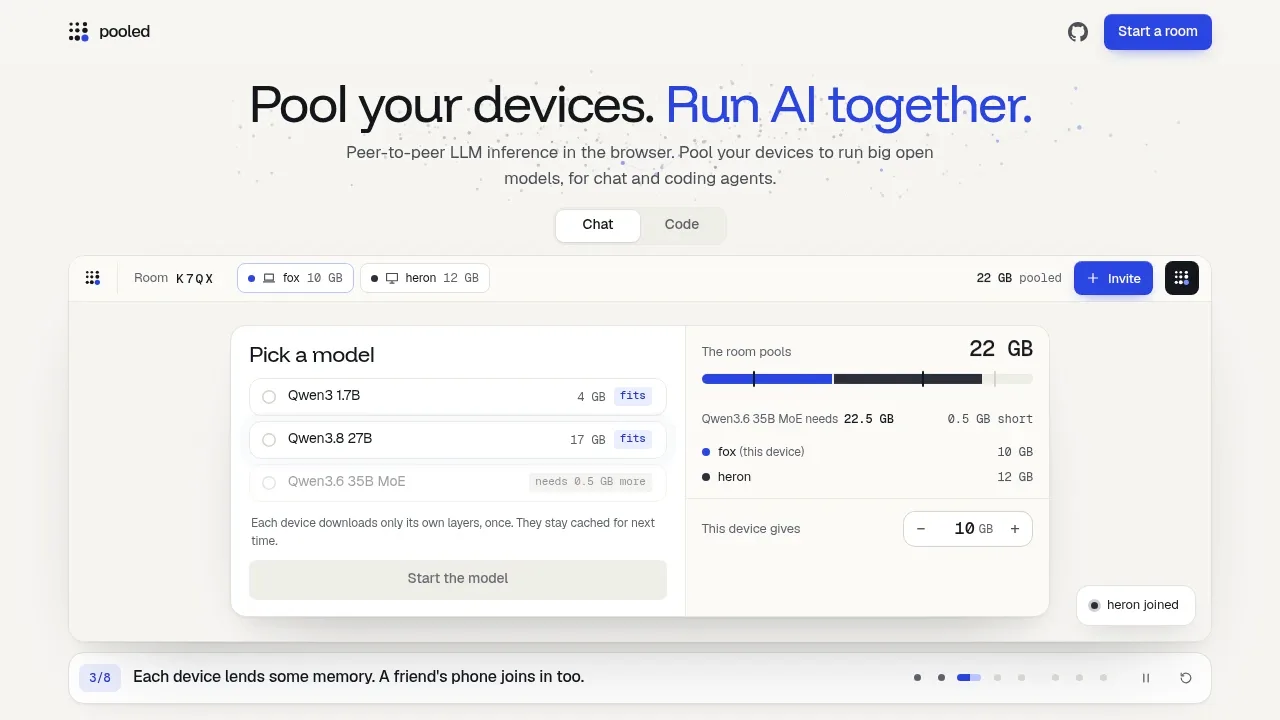Jump to the last walkthrough step dot
Image resolution: width=1280 pixels, height=720 pixels.
pos(1103,678)
